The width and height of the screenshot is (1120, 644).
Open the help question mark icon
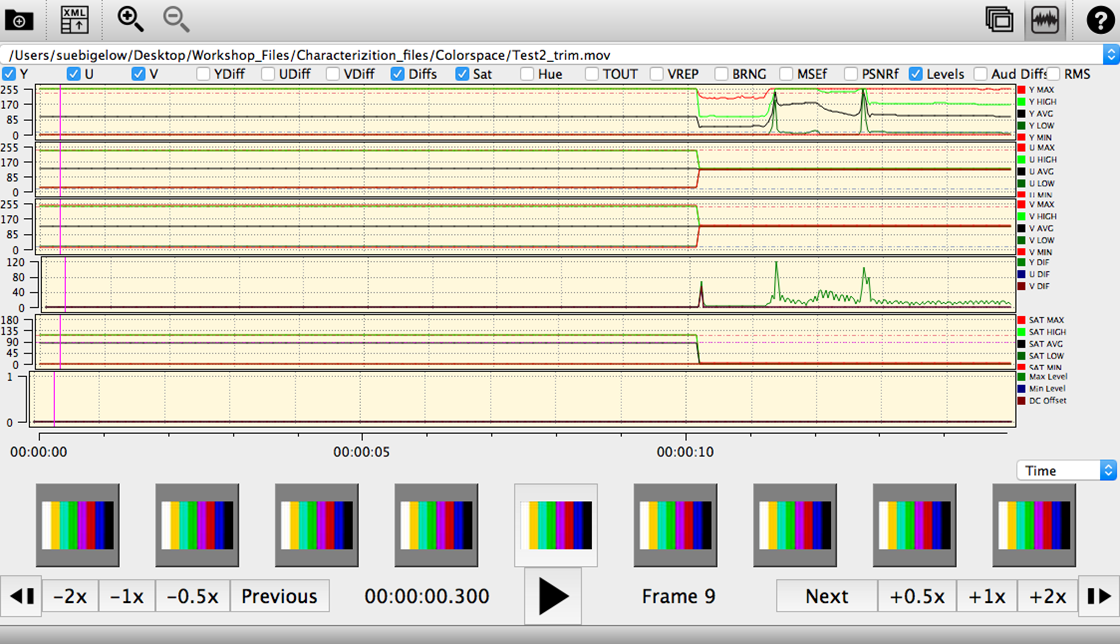1100,20
